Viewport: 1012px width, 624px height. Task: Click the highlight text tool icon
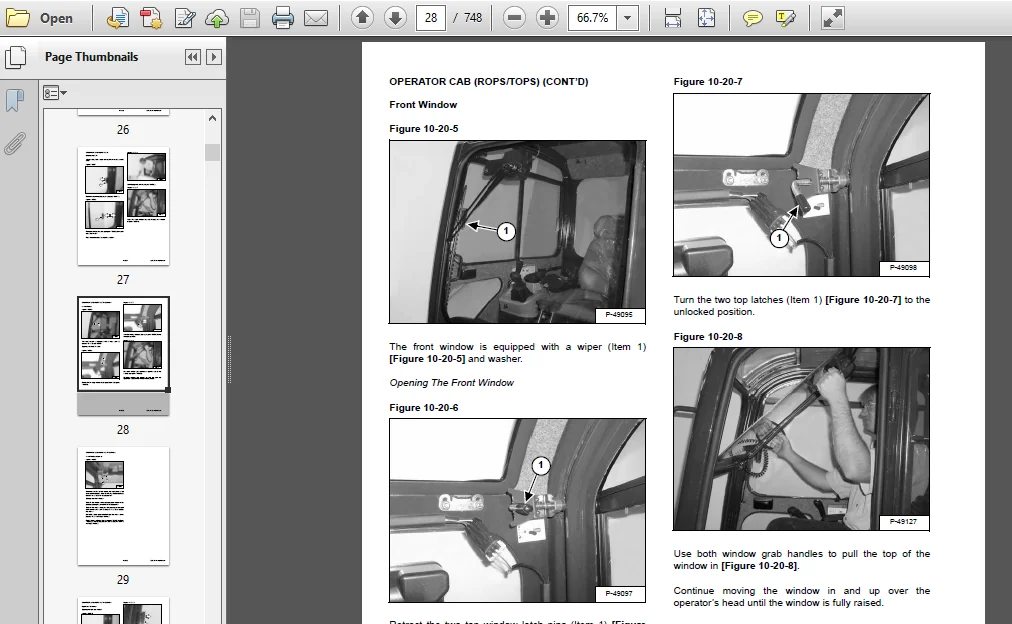point(785,18)
